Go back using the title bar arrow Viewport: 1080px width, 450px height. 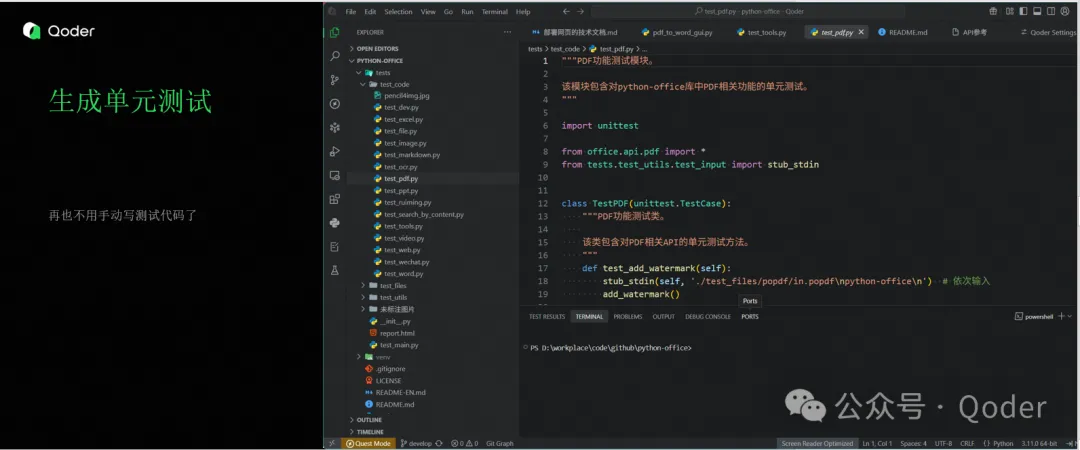pyautogui.click(x=566, y=12)
